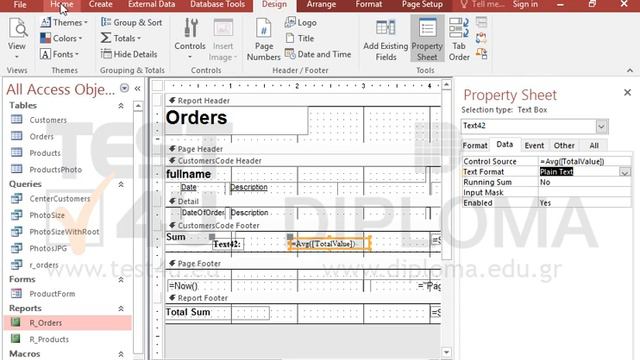This screenshot has width=640, height=360.
Task: Open the Database Tools tab
Action: (x=218, y=4)
